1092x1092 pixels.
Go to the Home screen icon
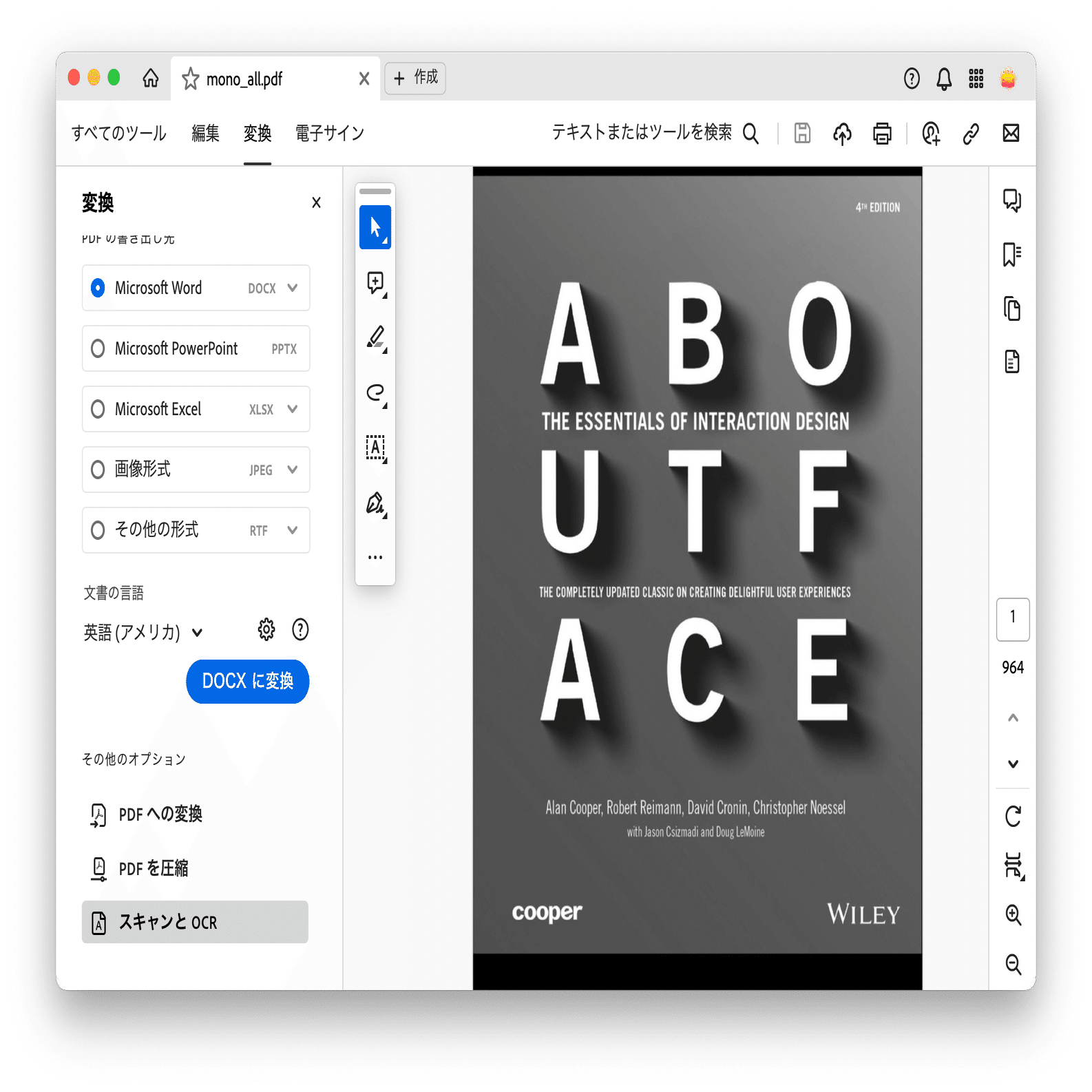151,78
